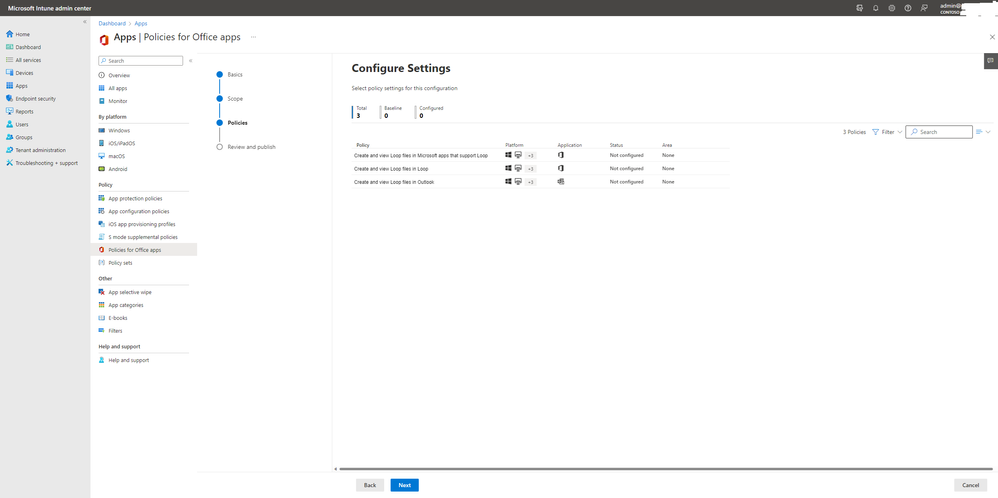Open Endpoint security section

pyautogui.click(x=31, y=99)
